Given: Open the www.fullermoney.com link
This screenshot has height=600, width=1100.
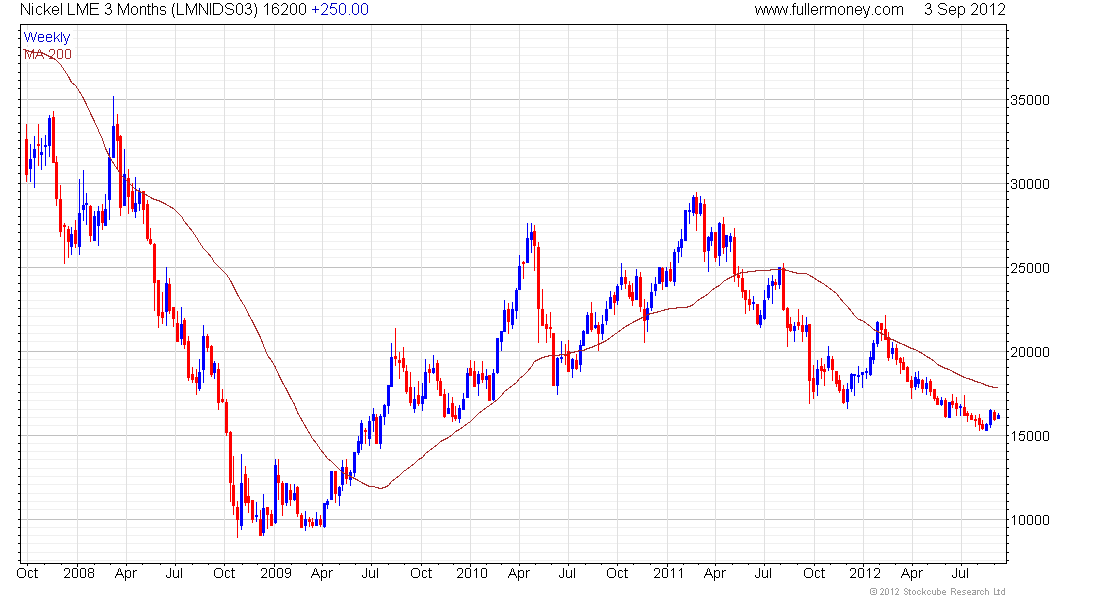Looking at the screenshot, I should tap(829, 10).
